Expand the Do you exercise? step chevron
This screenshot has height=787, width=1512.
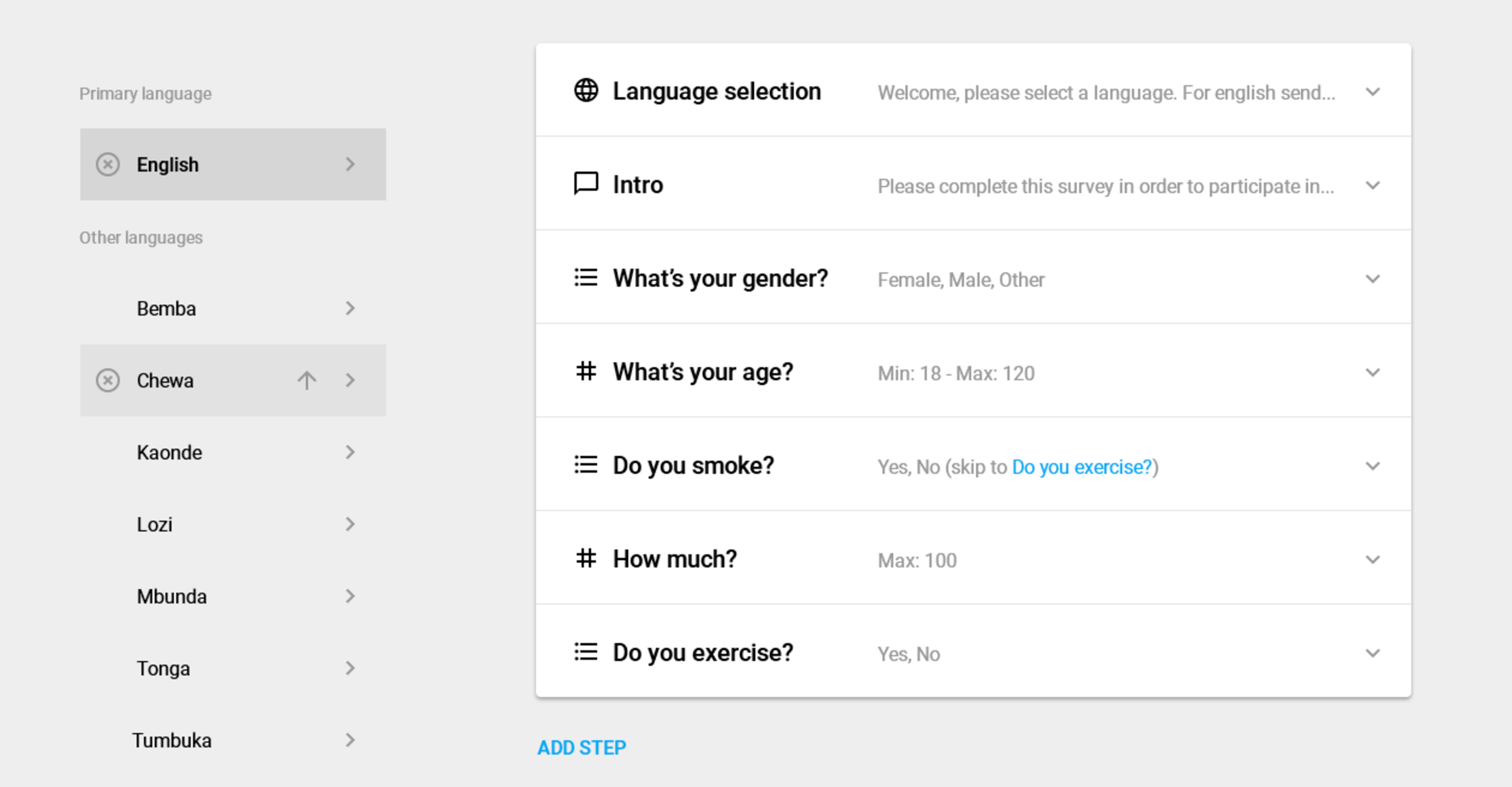[1372, 653]
